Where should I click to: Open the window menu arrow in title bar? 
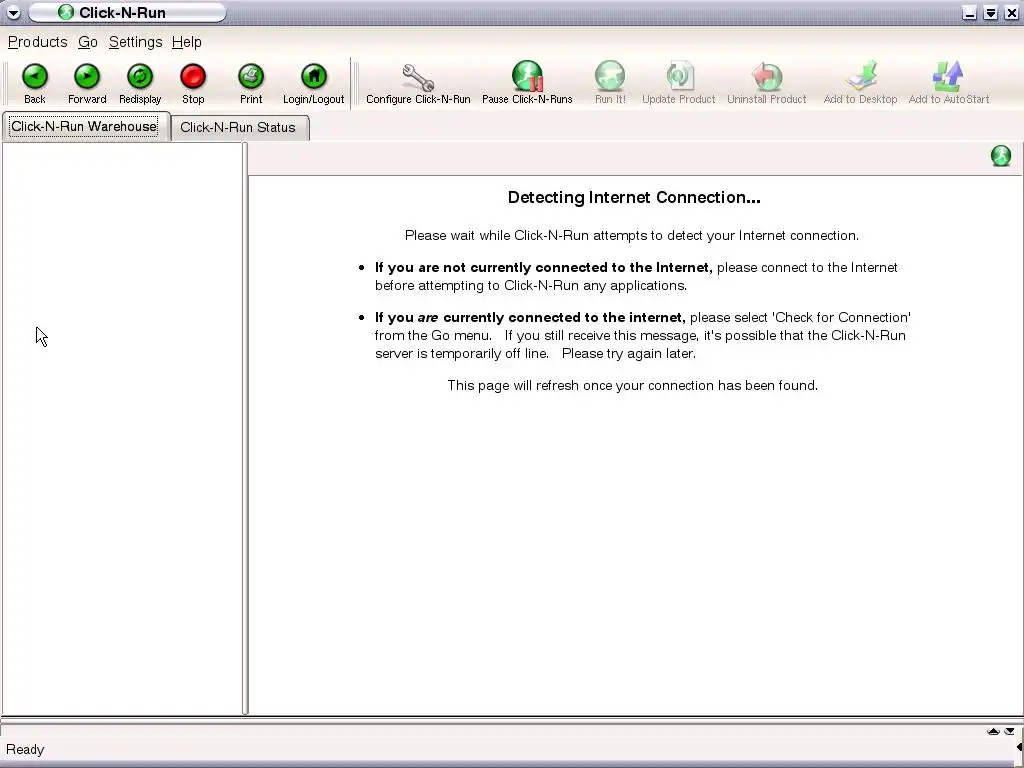(x=13, y=12)
